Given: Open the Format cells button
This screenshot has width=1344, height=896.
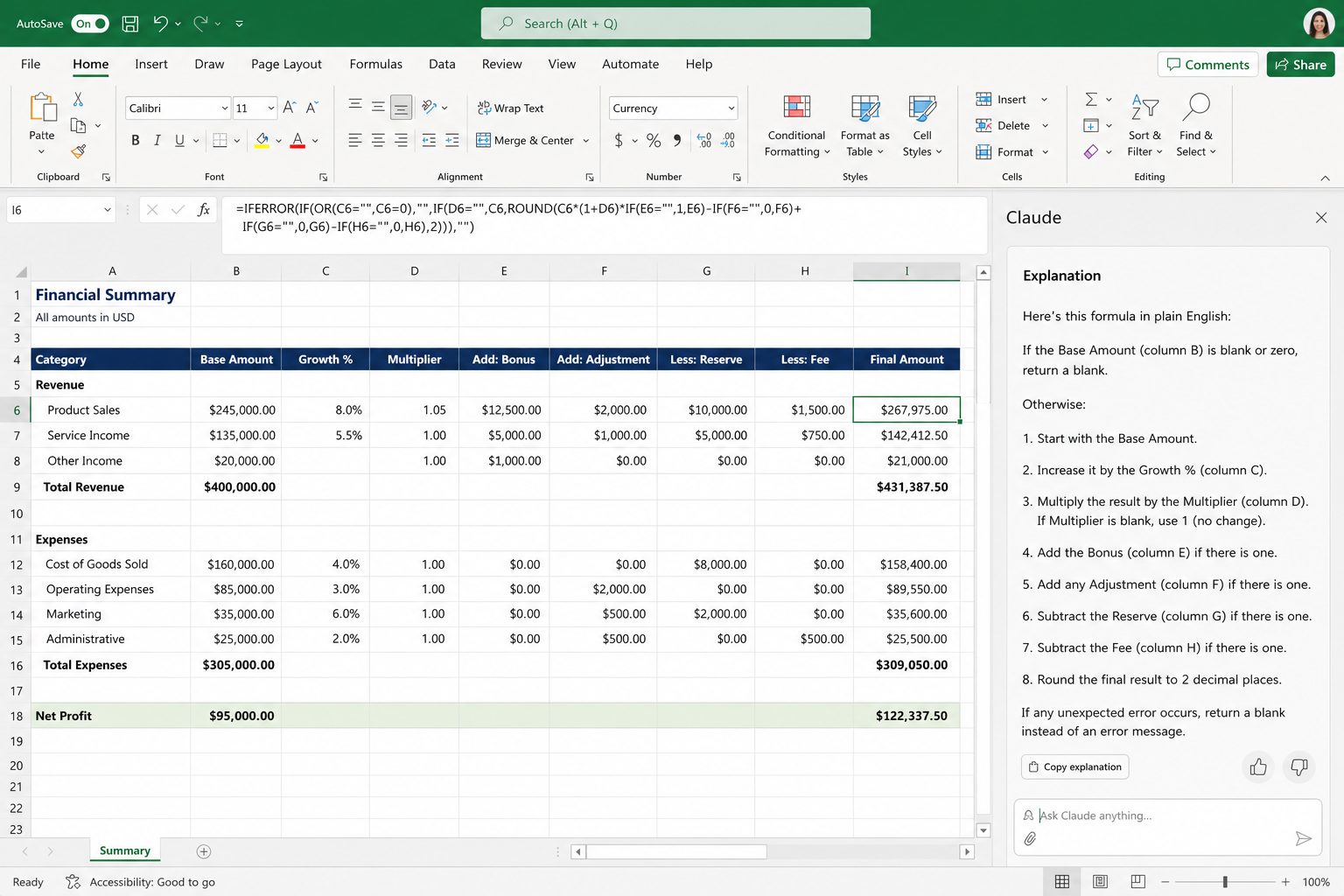Looking at the screenshot, I should [x=1011, y=152].
